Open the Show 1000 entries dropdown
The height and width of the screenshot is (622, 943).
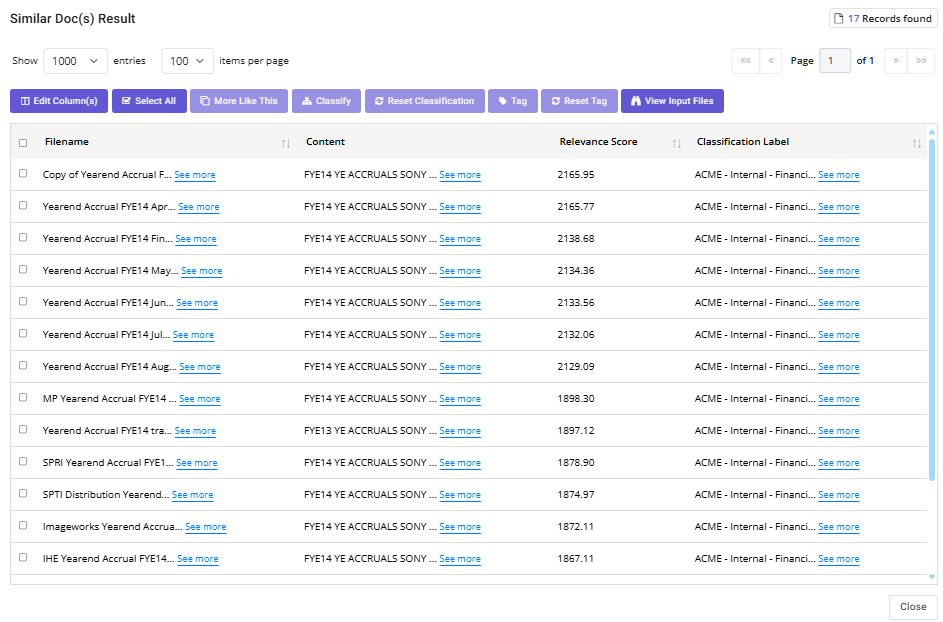point(75,61)
